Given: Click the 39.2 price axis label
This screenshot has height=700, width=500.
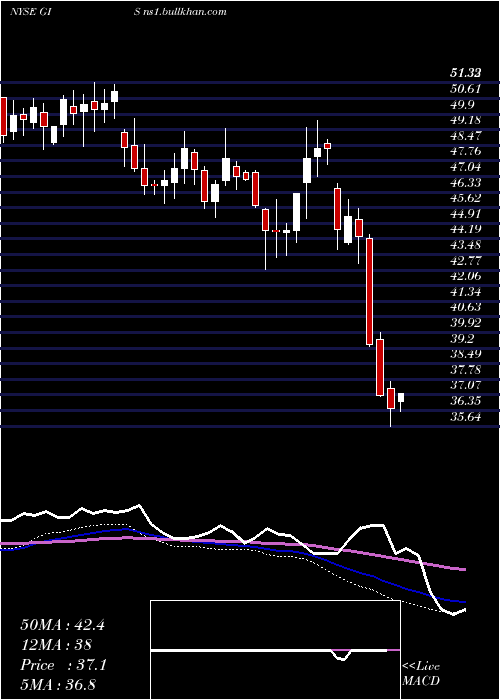Looking at the screenshot, I should (462, 339).
